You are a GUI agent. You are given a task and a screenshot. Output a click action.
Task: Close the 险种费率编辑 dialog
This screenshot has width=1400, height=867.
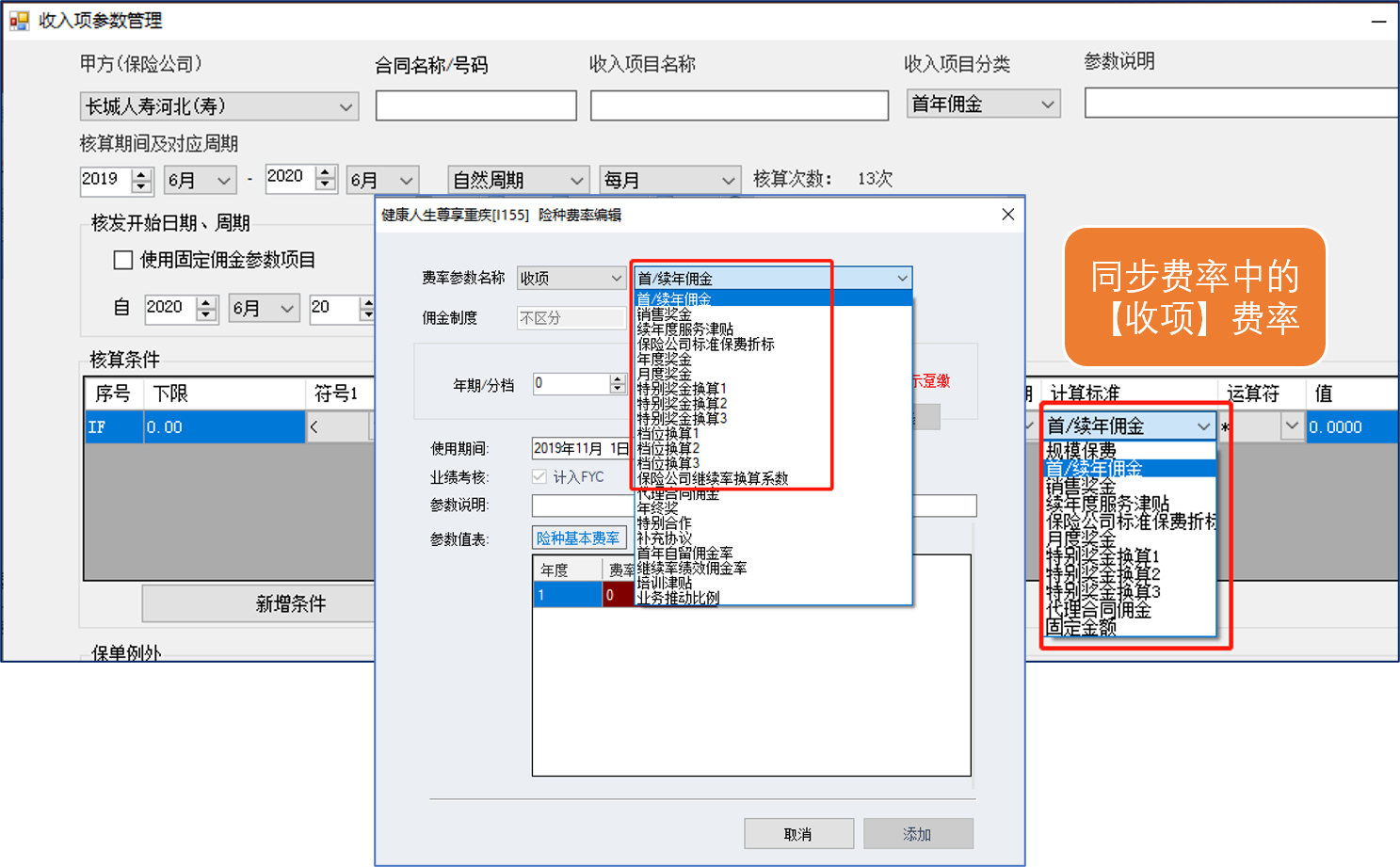pos(1007,215)
